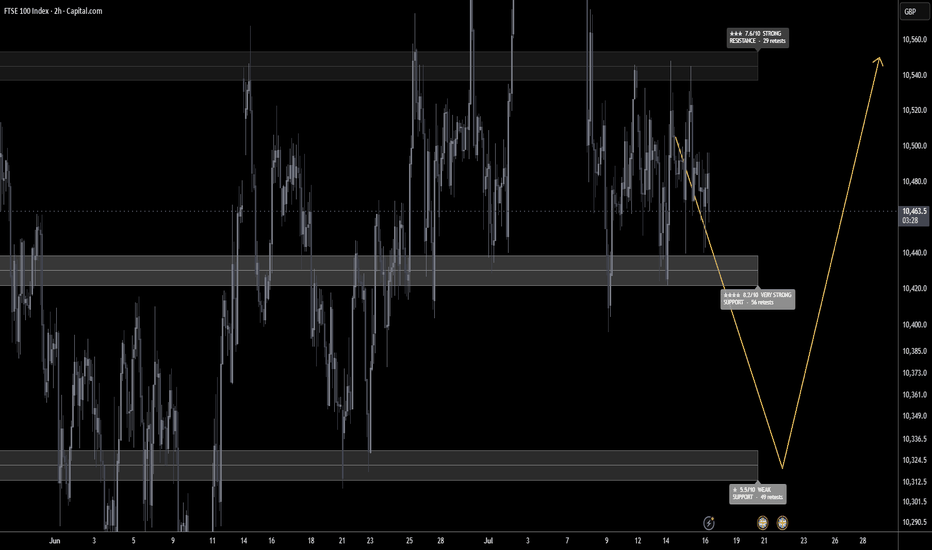This screenshot has height=550, width=932.
Task: Click the FTSE 100 Index chart title
Action: pos(53,11)
